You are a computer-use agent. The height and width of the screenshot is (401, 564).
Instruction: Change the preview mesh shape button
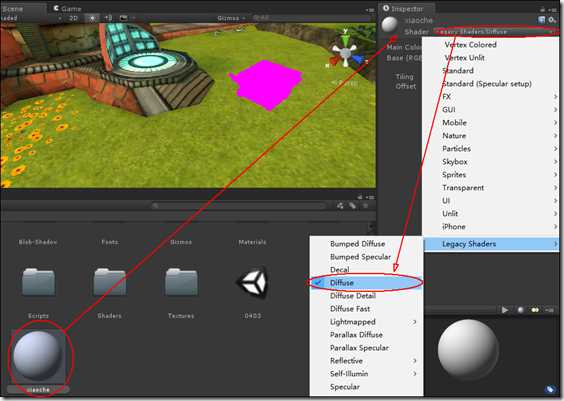click(520, 310)
